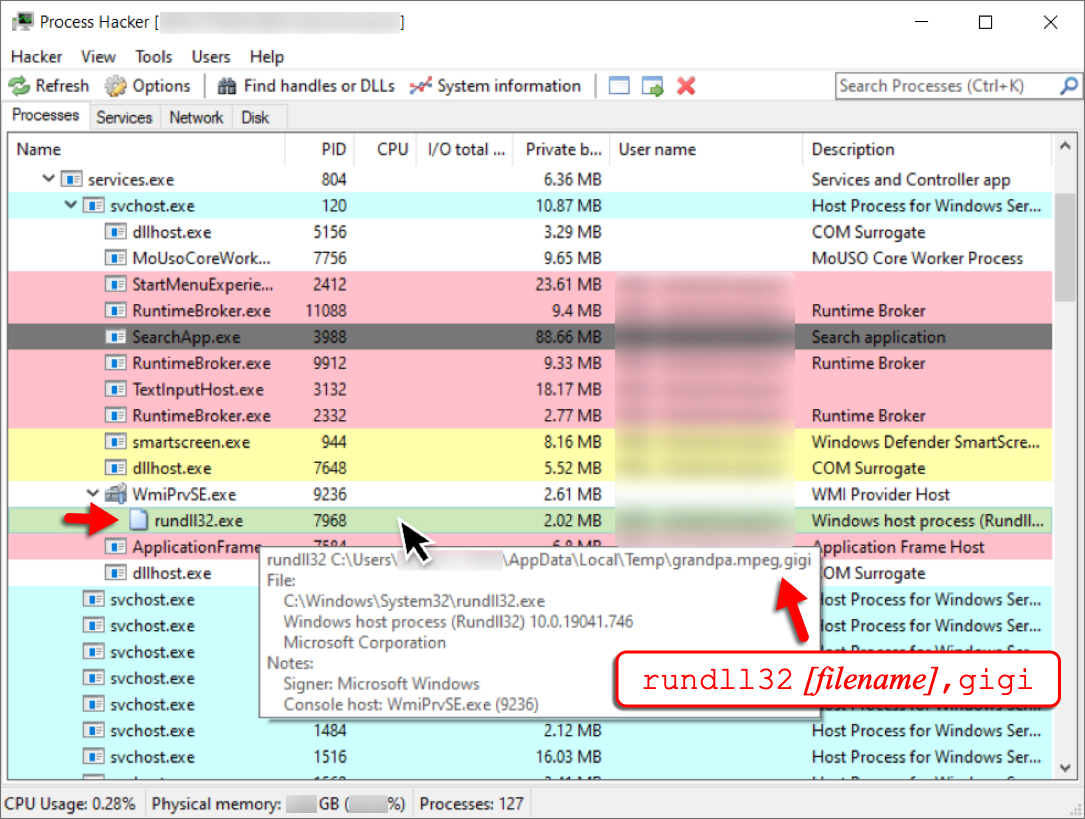Image resolution: width=1085 pixels, height=819 pixels.
Task: Click the StartMenuExperie... process icon
Action: tap(116, 285)
